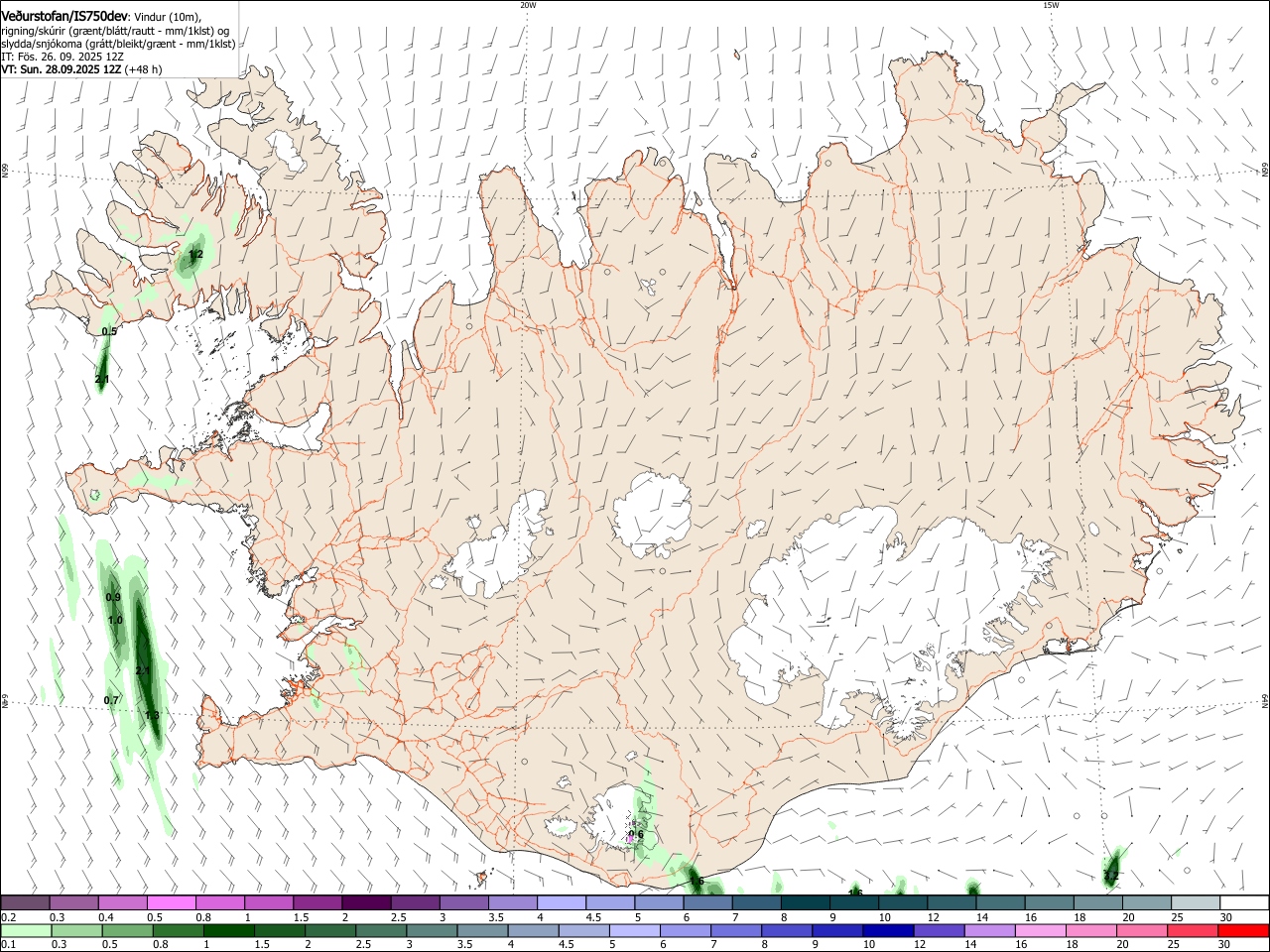Image resolution: width=1270 pixels, height=952 pixels.
Task: Click the 0.9 precipitation value offshore west
Action: pyautogui.click(x=113, y=597)
